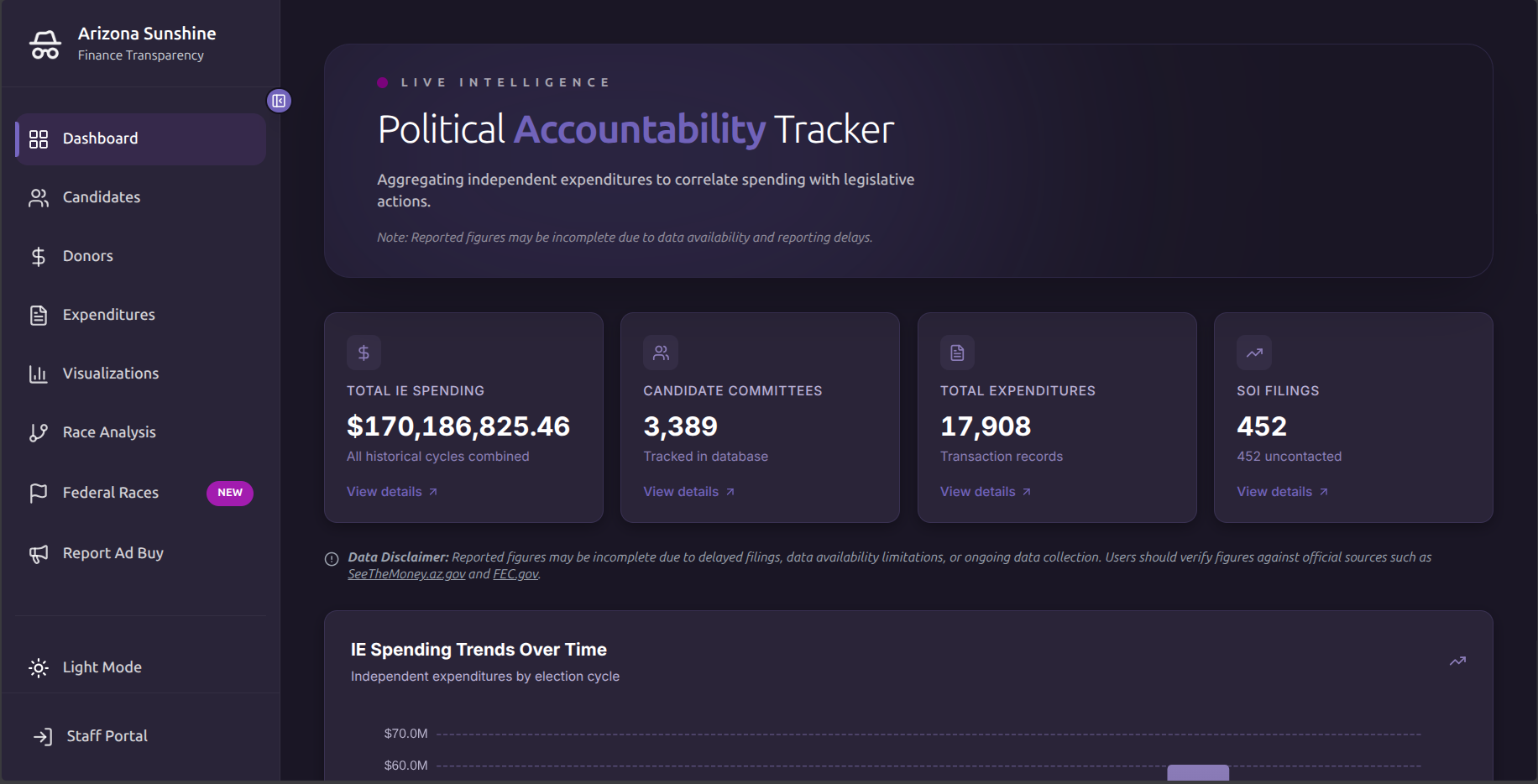Click the NEW badge beside Federal Races
1538x784 pixels.
229,493
